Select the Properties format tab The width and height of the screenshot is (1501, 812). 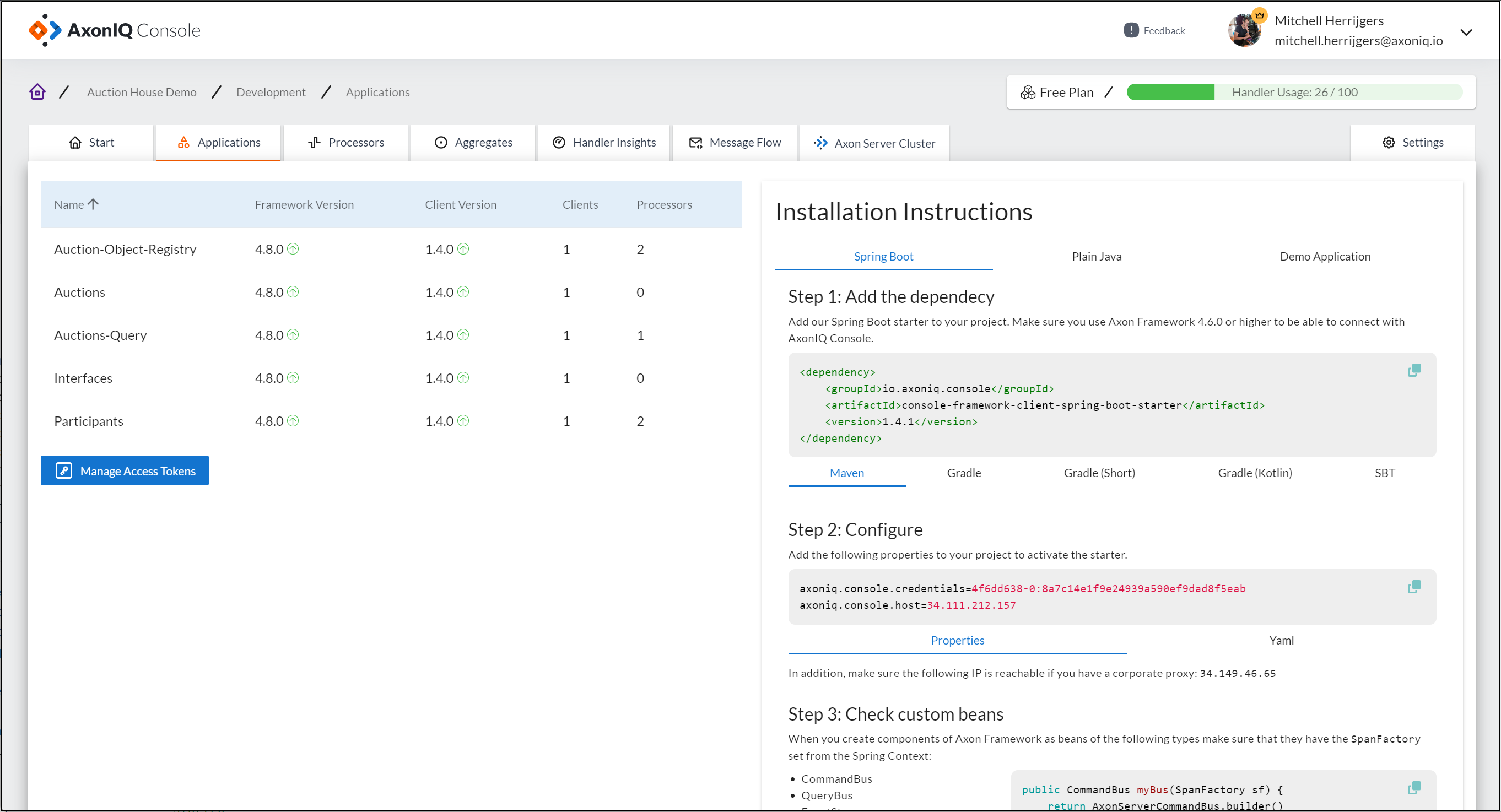click(957, 641)
